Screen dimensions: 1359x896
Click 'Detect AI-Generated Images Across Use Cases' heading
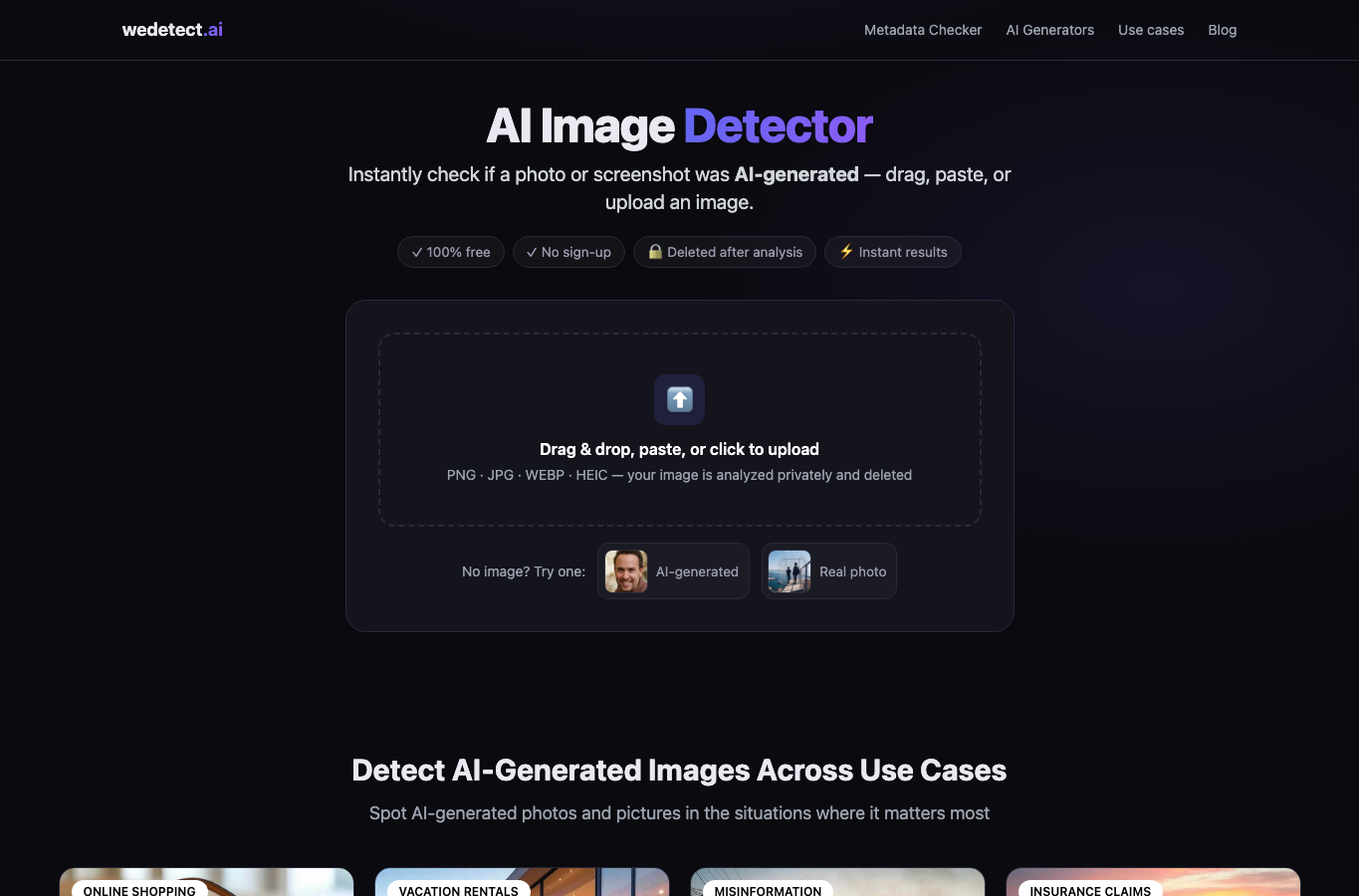coord(680,771)
